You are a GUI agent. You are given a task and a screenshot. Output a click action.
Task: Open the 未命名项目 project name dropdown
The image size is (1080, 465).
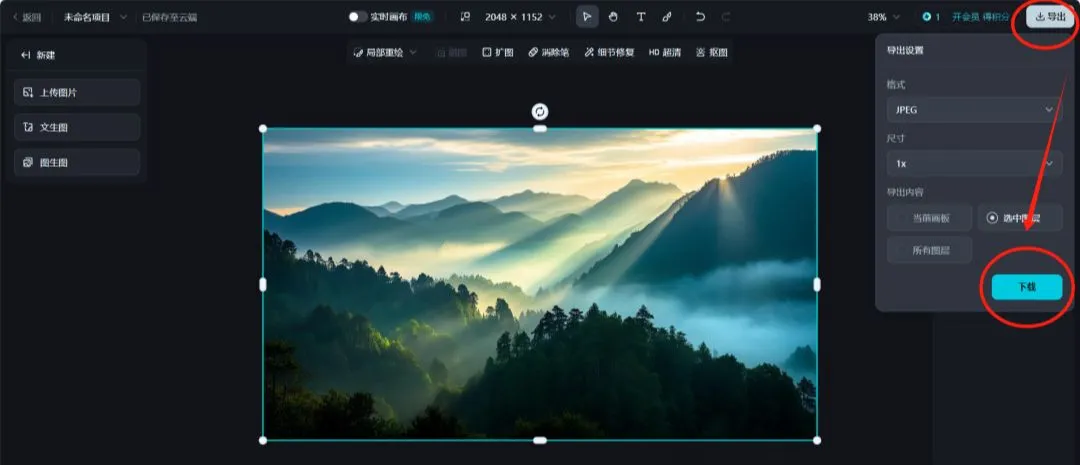(x=95, y=17)
